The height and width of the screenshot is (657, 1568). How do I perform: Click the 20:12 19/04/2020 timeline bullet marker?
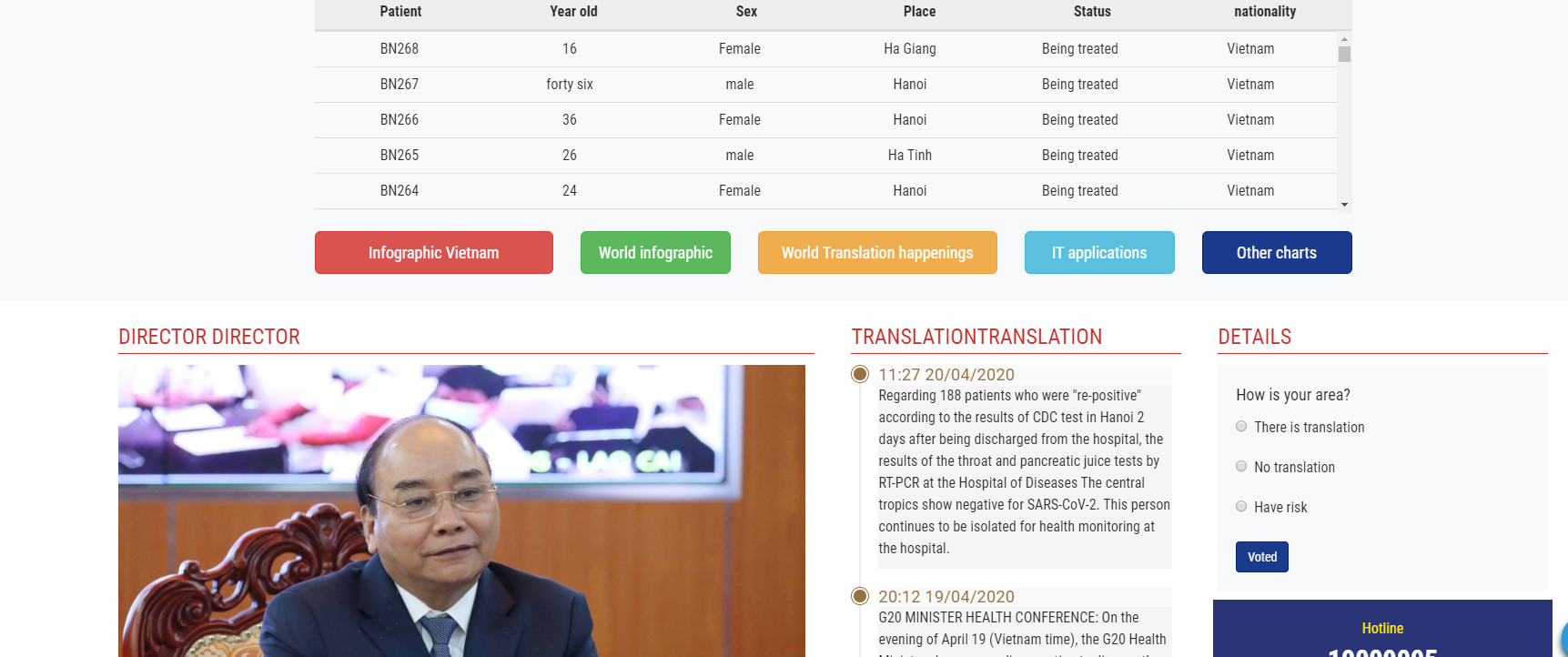pyautogui.click(x=860, y=596)
